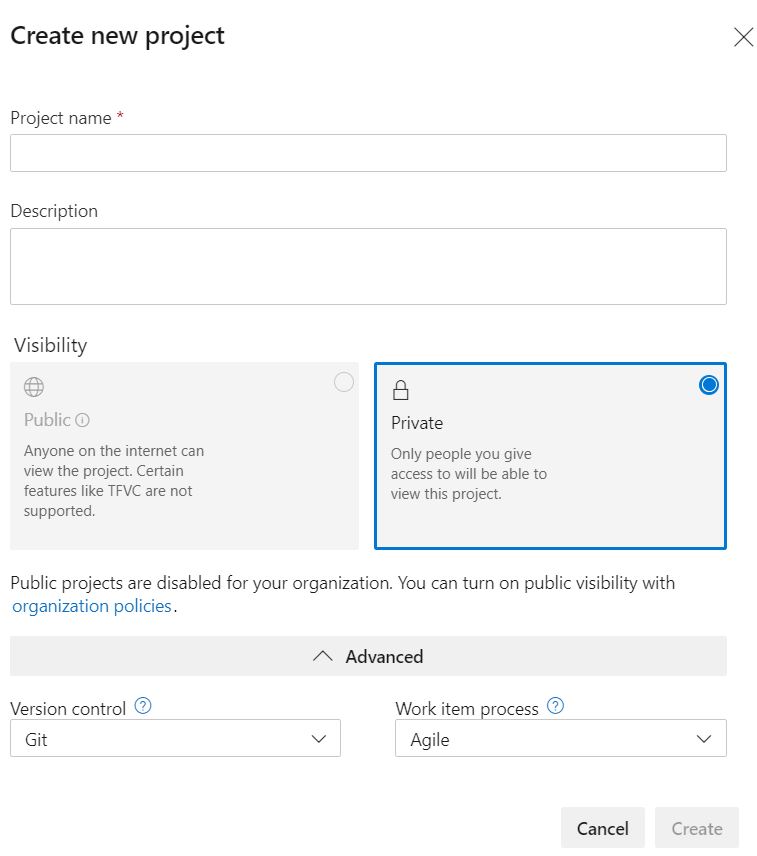Click inside the Project name field
Screen dimensions: 757x856
tap(368, 152)
